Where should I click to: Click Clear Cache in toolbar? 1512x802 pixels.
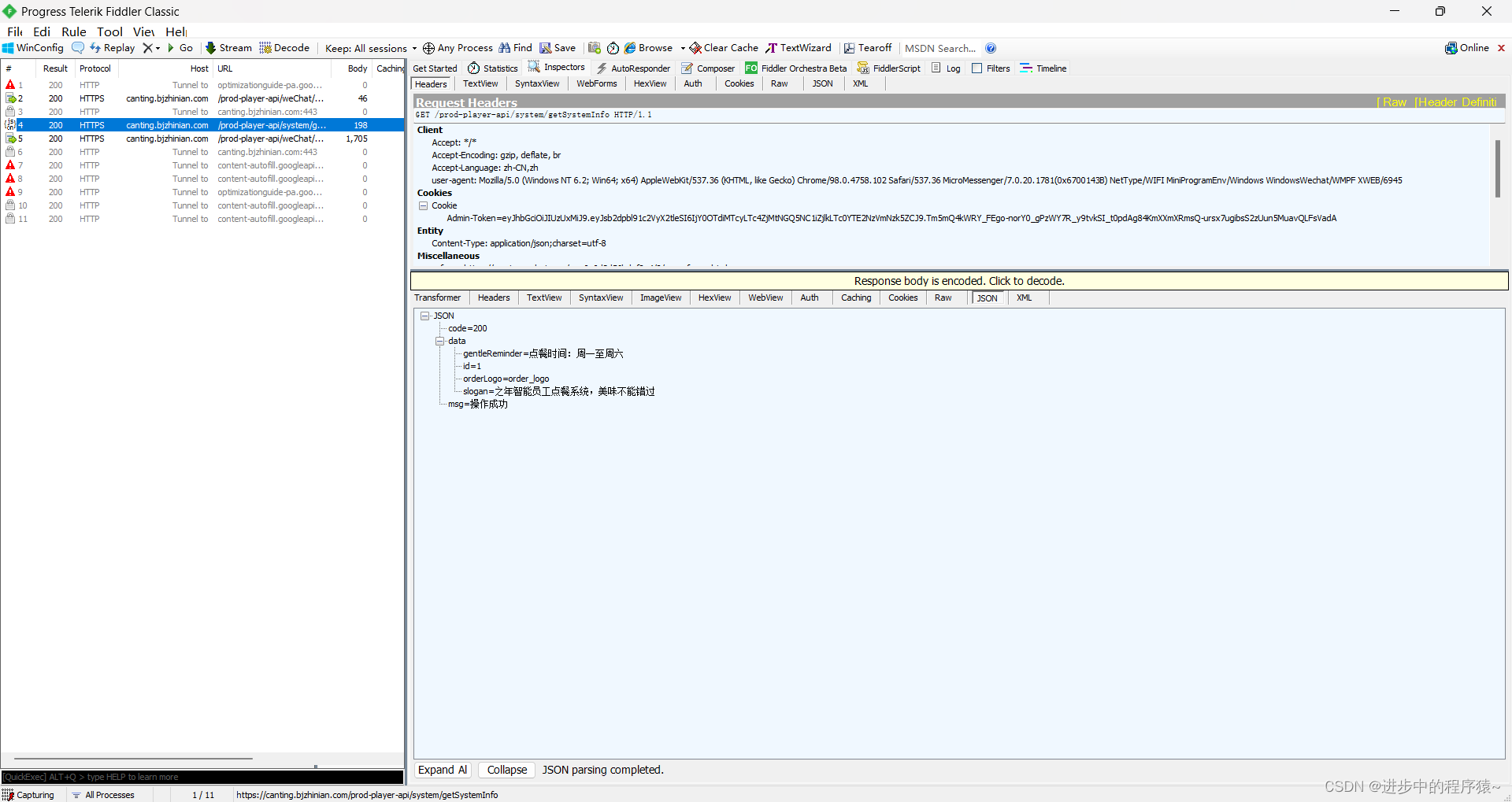click(x=724, y=48)
